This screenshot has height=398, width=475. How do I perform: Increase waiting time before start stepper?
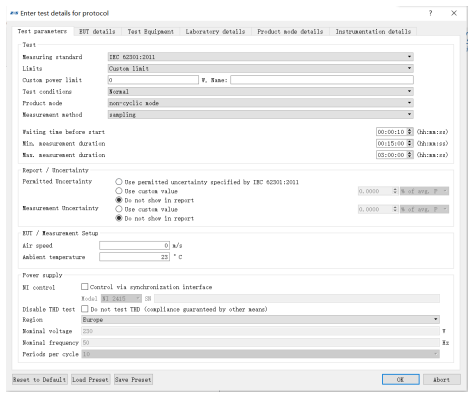coord(410,130)
